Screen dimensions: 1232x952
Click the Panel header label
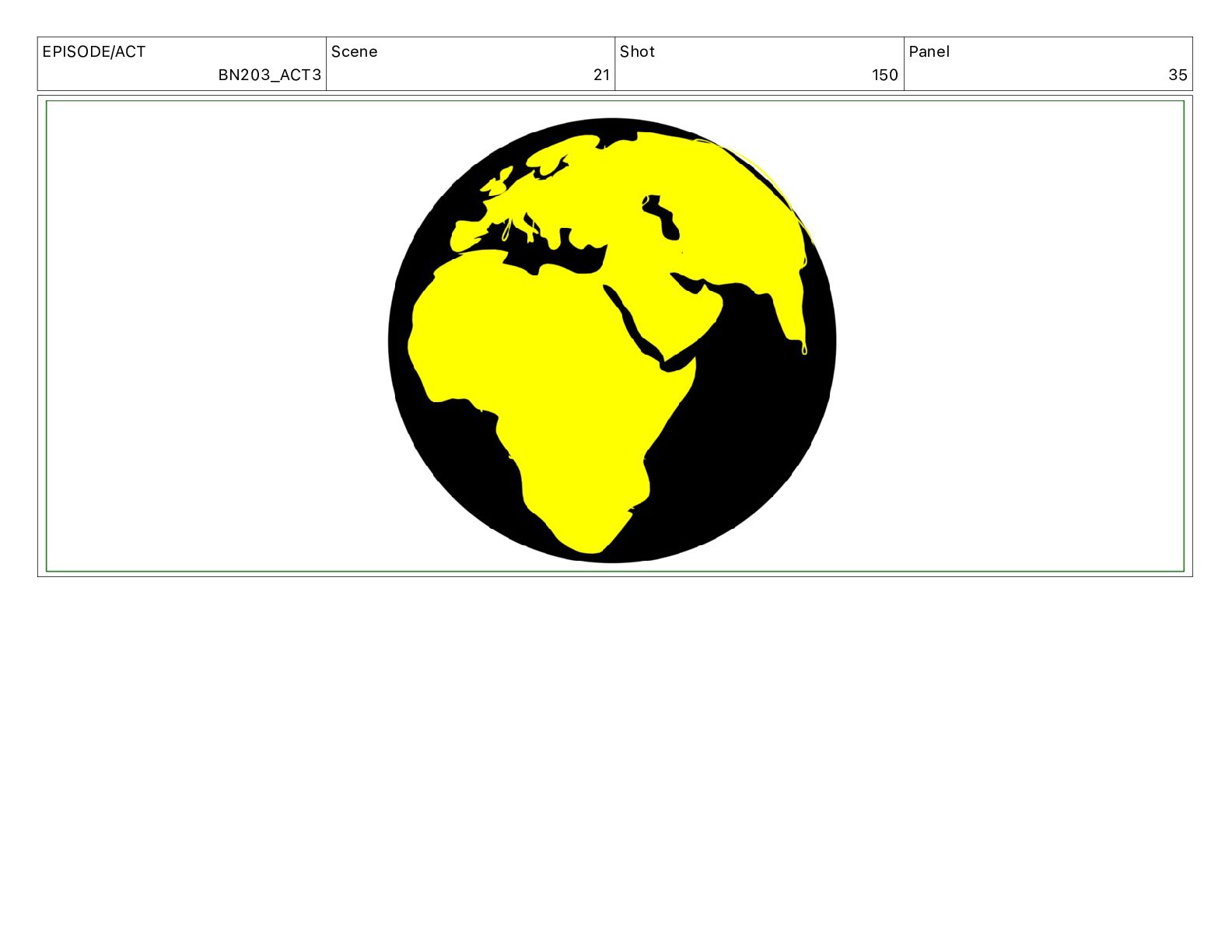pos(929,52)
